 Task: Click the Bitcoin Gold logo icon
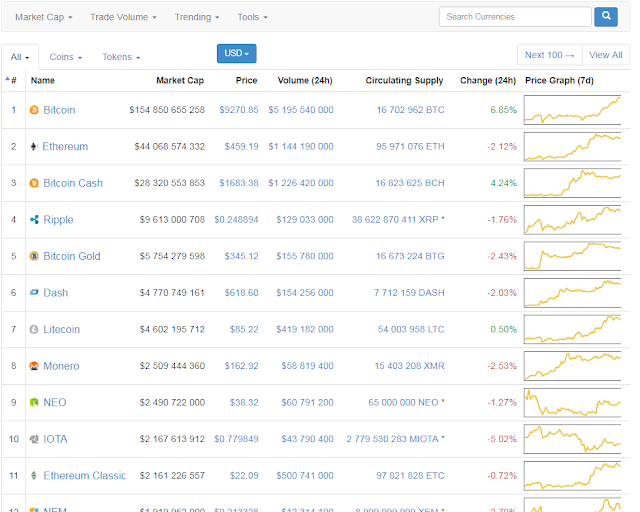point(34,256)
